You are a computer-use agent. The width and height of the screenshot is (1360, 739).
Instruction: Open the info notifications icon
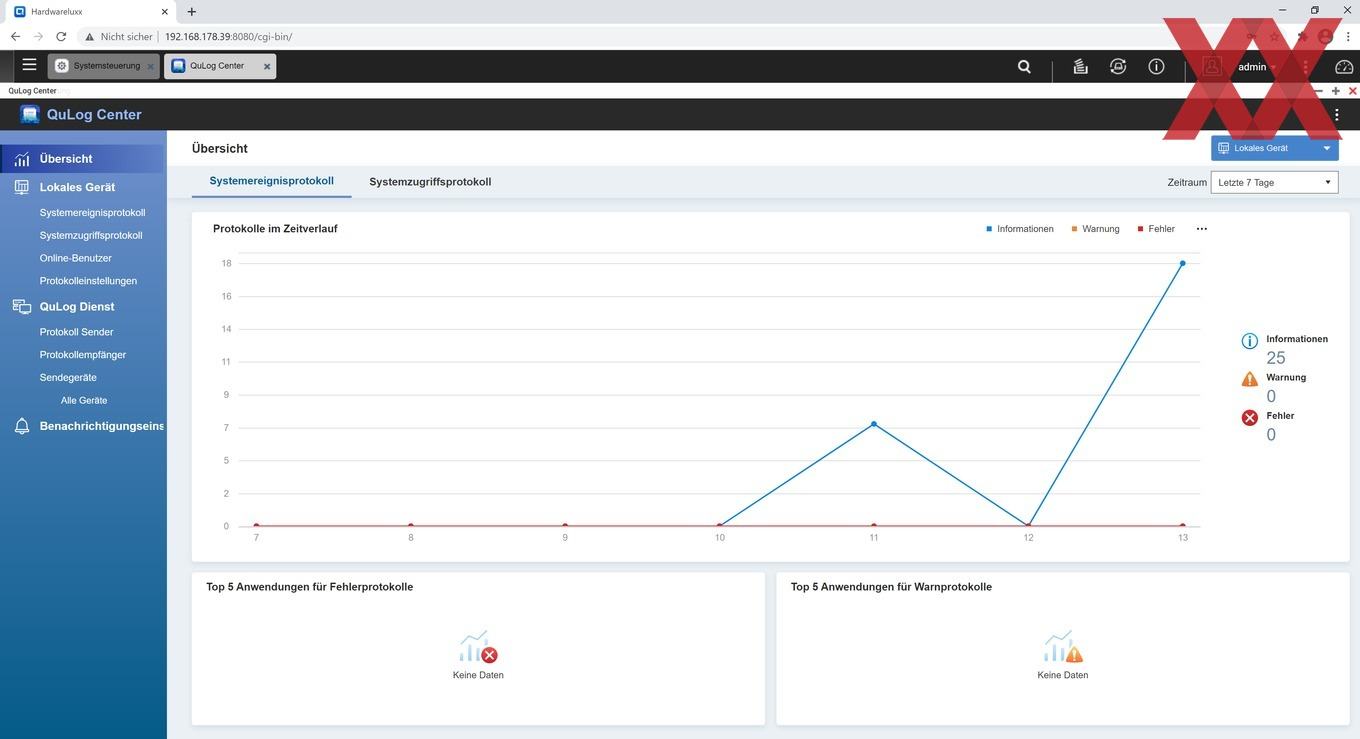[1156, 67]
